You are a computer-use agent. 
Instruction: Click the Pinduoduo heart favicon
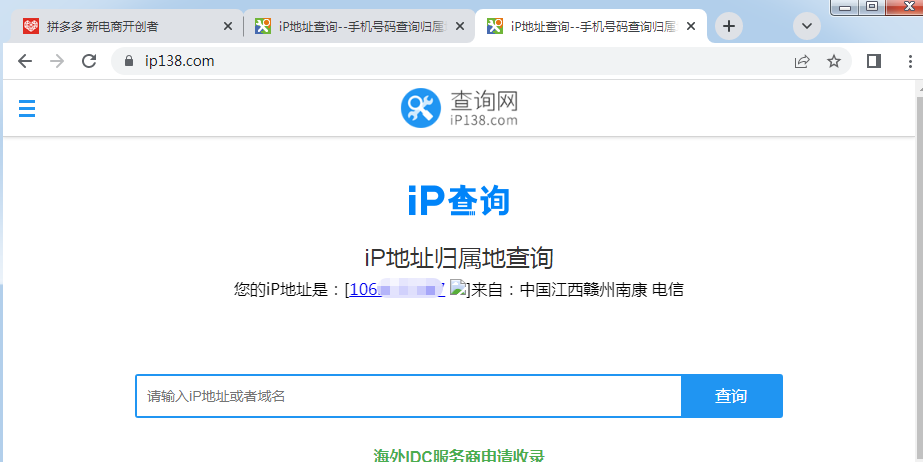(x=31, y=26)
